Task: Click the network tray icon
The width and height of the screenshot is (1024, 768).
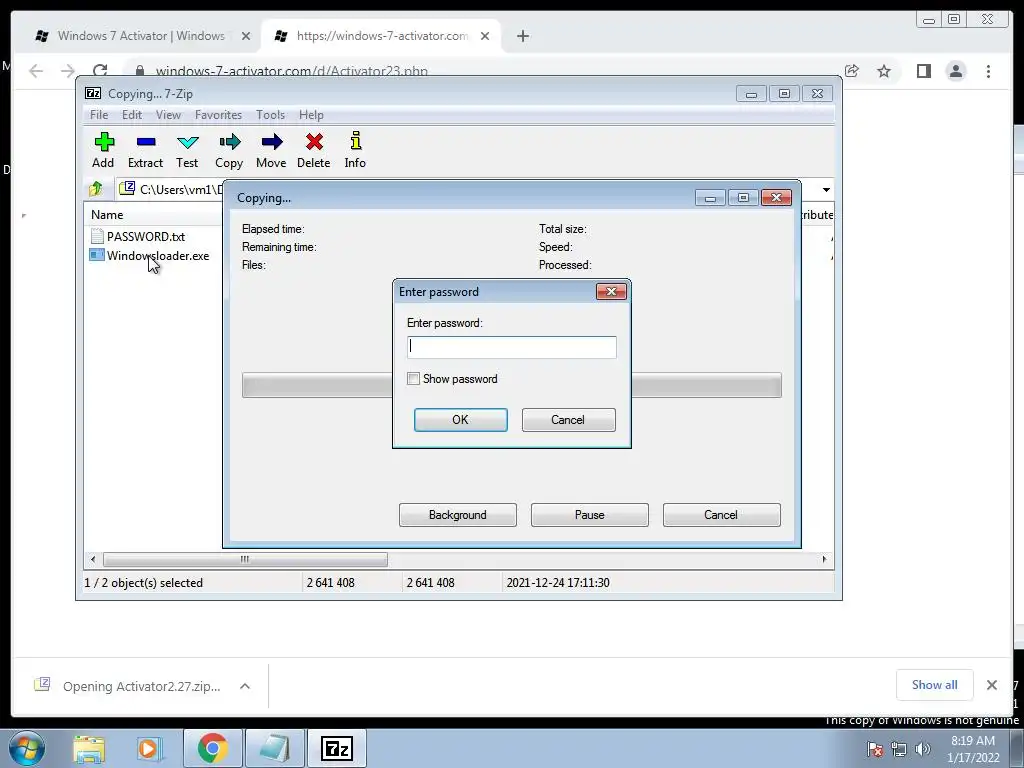Action: tap(899, 749)
